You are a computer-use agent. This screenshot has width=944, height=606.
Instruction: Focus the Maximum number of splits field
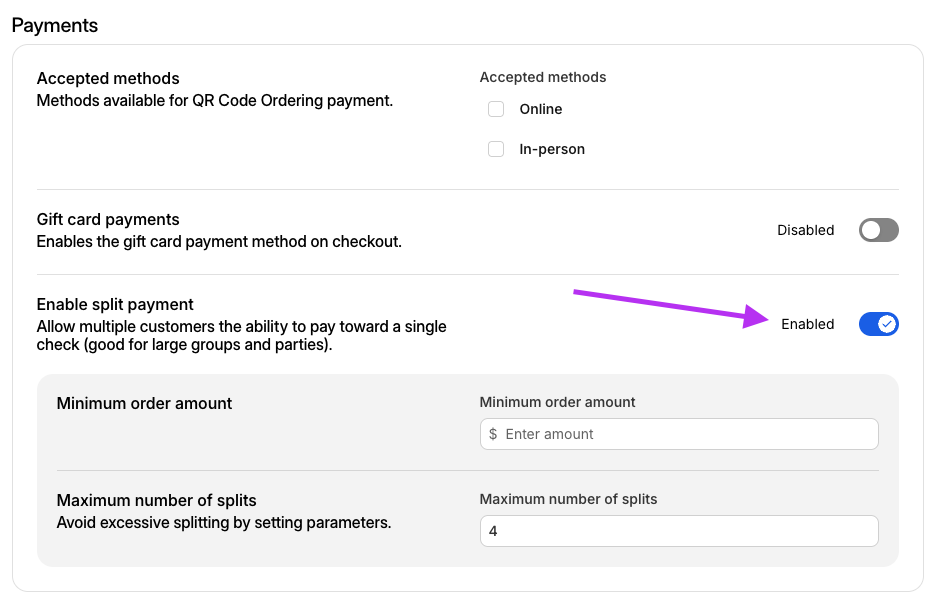pos(678,531)
